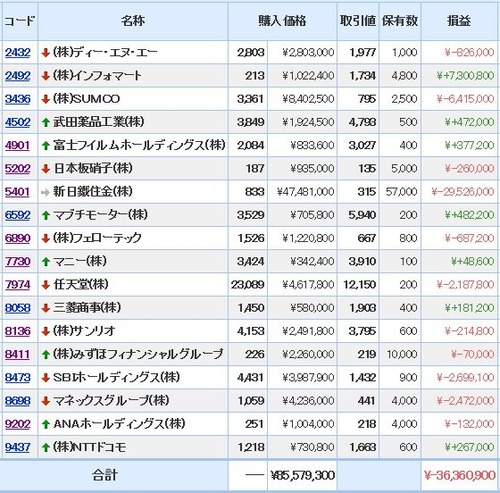Click profit value ¥+7,300,800
This screenshot has width=500, height=493.
[465, 76]
